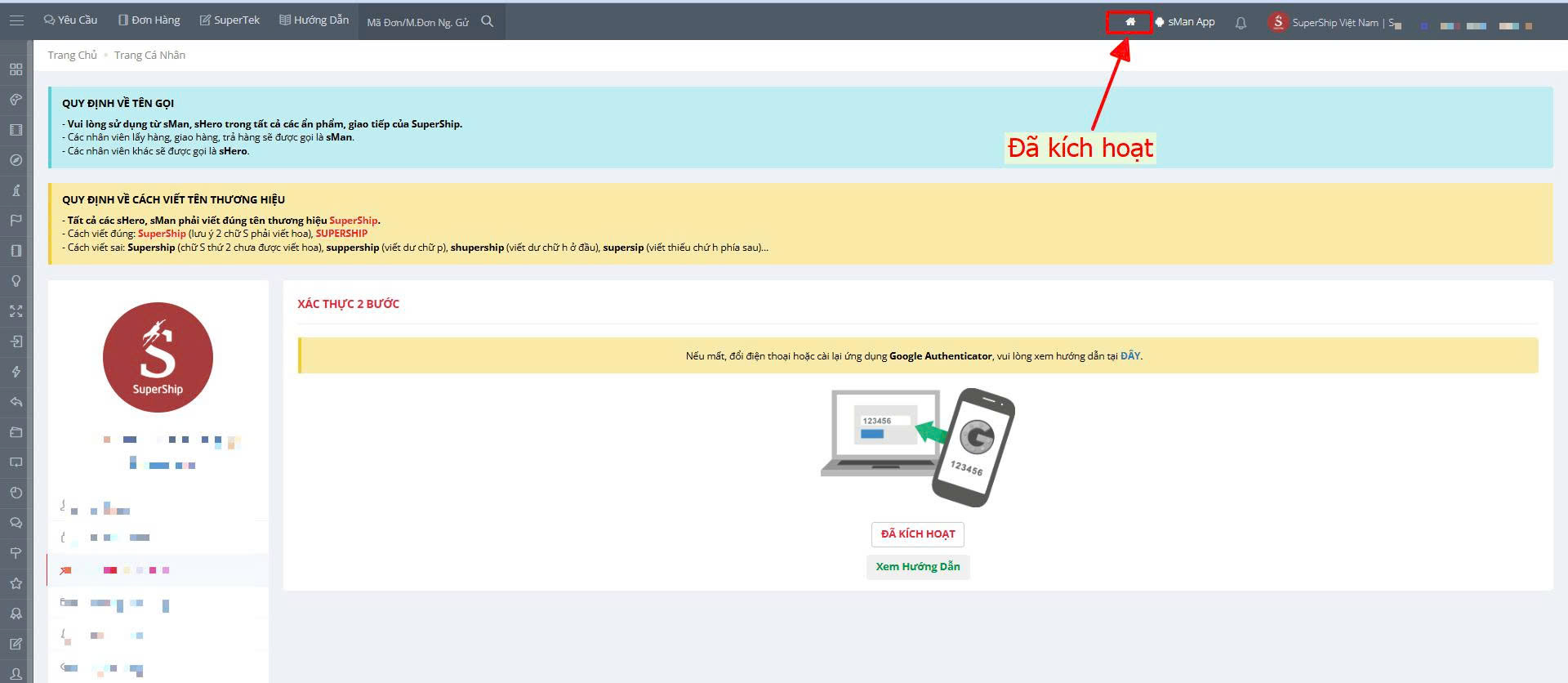Click the sMan App link

click(1185, 22)
